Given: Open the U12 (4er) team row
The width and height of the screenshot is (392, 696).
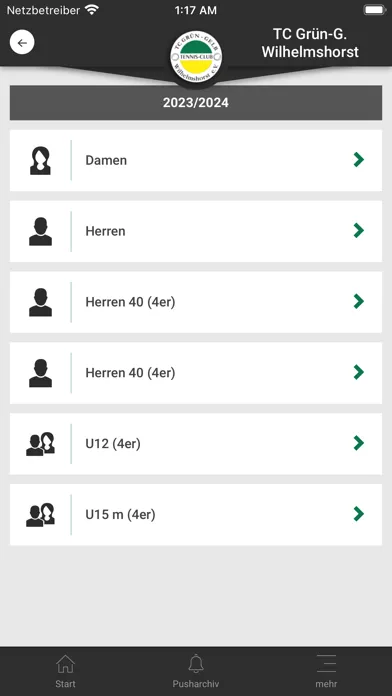Looking at the screenshot, I should click(196, 444).
